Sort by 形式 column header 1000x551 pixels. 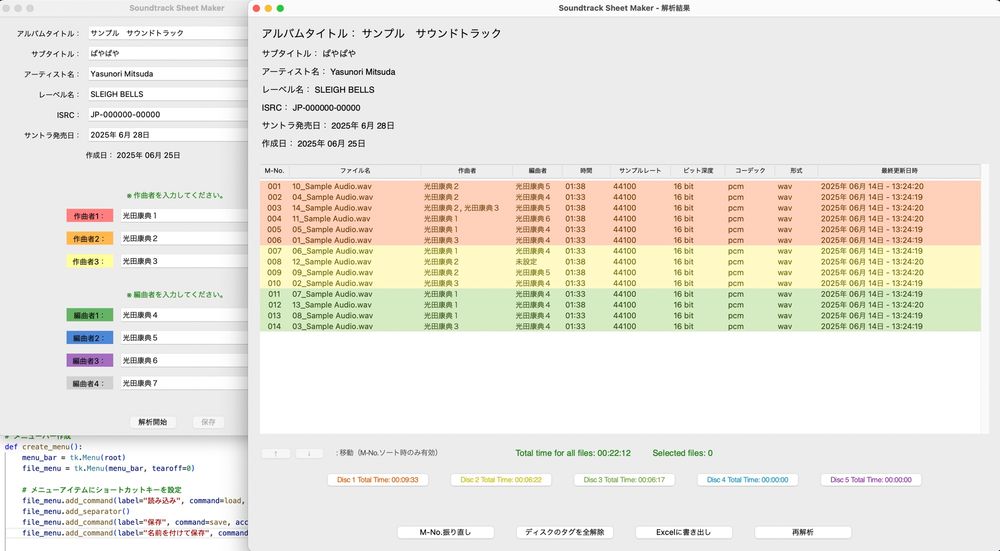point(796,171)
